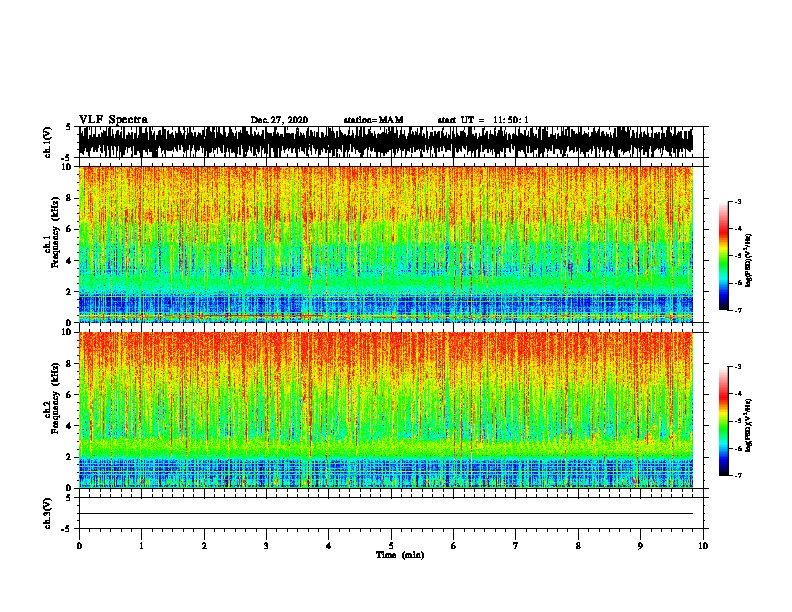Click the "ch.1(V)" waveform axis label
Screen dimensions: 792x612
pos(48,142)
